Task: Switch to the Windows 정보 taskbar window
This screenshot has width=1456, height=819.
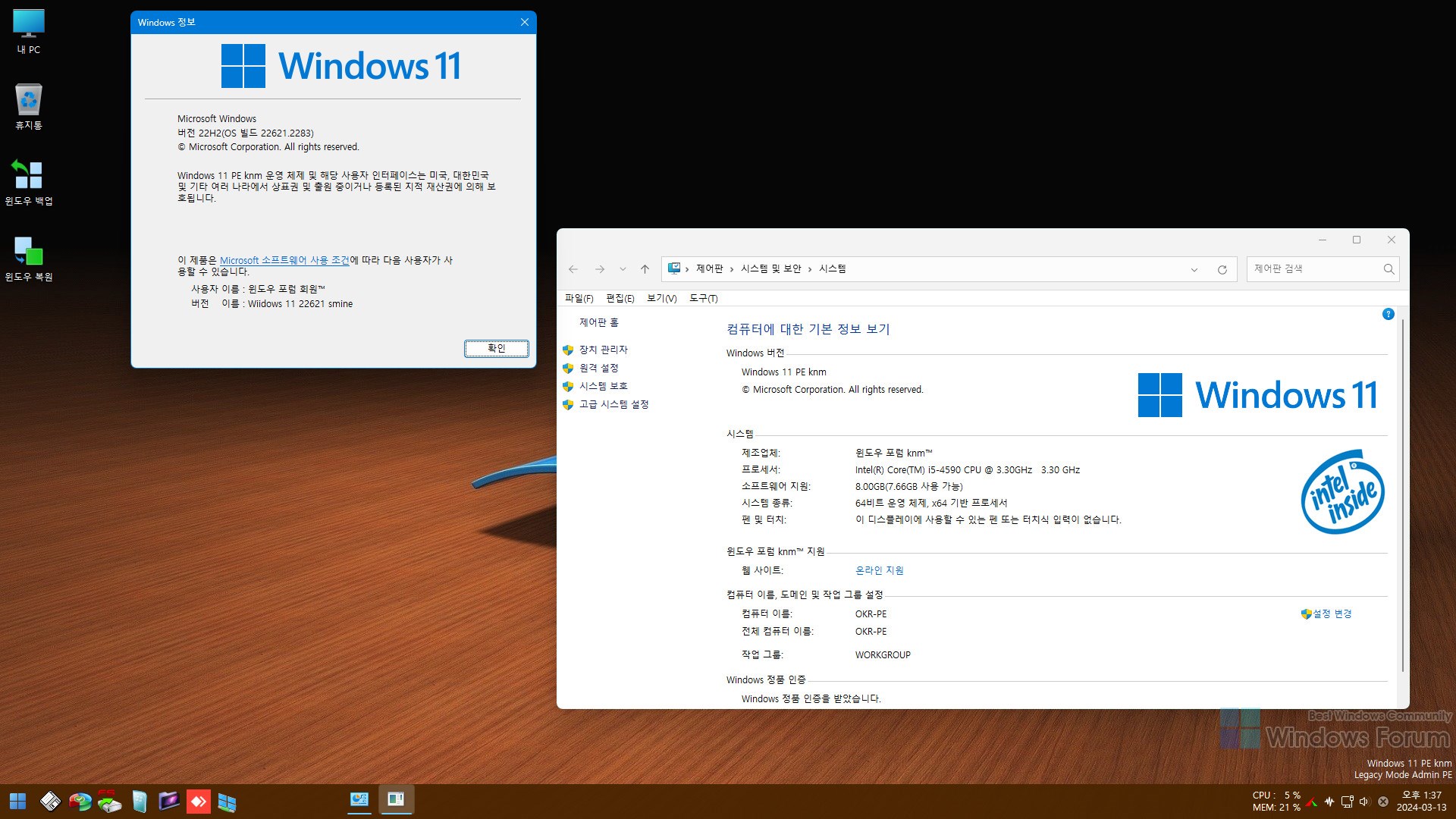Action: point(396,799)
